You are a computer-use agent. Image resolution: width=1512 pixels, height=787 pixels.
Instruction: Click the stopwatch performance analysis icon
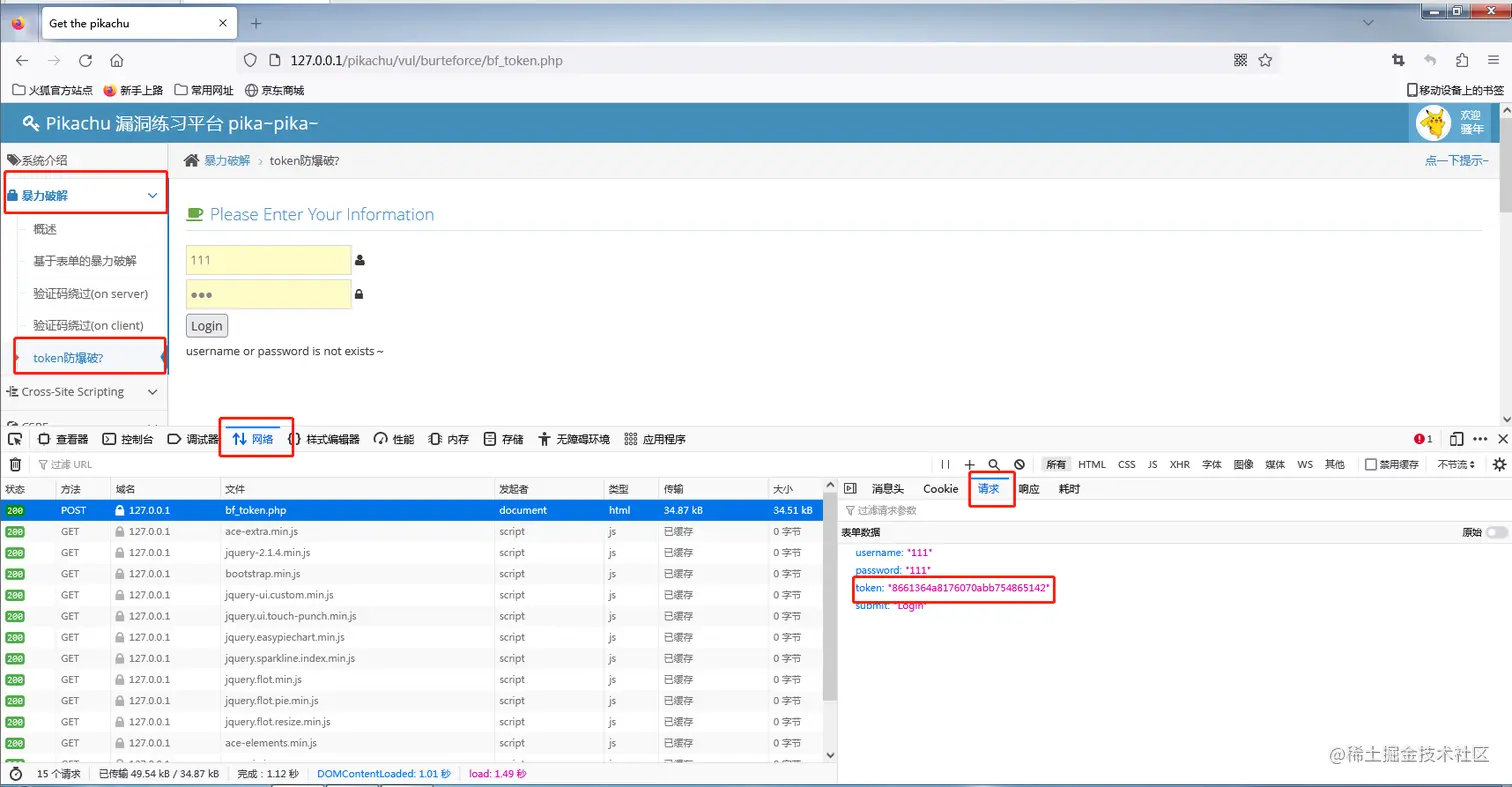(x=15, y=774)
